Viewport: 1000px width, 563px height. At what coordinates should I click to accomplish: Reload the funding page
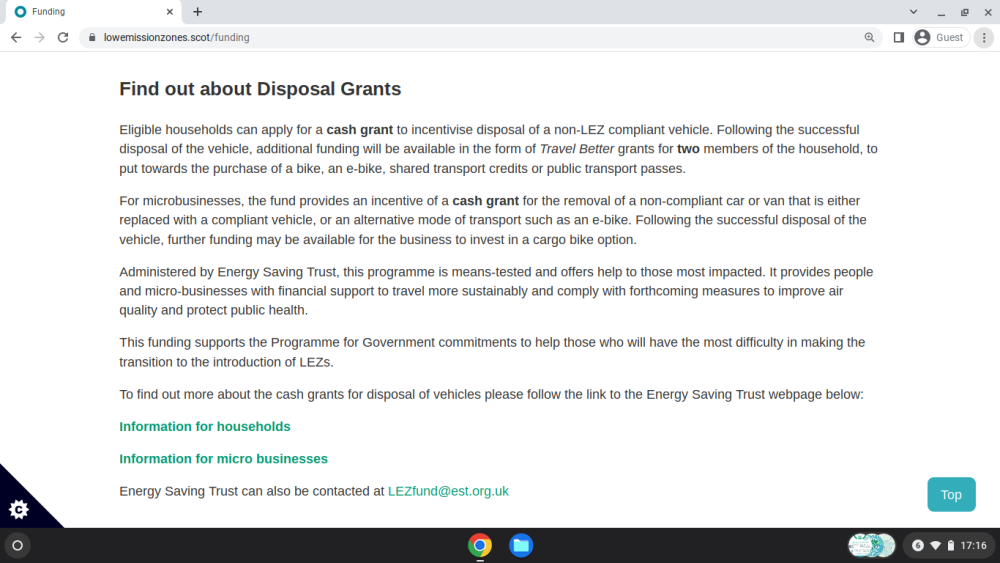click(62, 38)
